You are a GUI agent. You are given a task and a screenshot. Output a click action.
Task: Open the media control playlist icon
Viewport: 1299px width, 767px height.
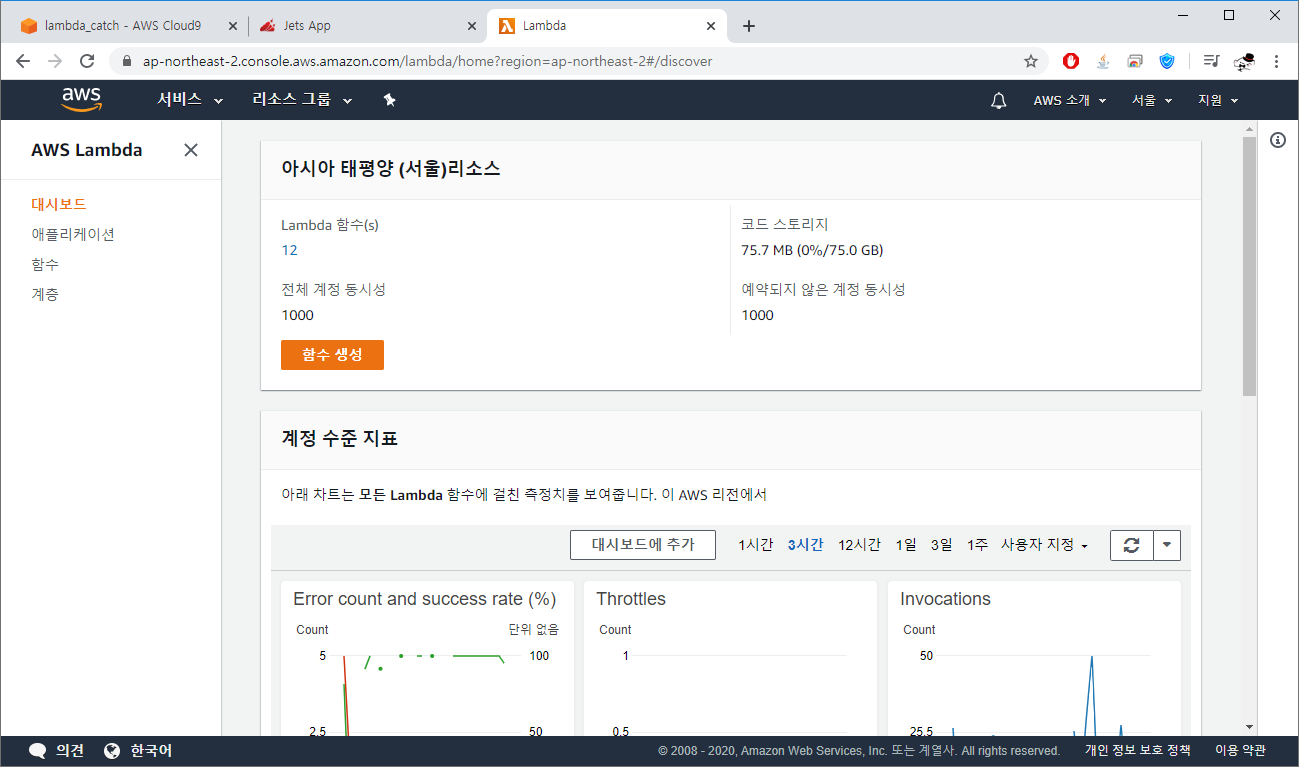1211,61
